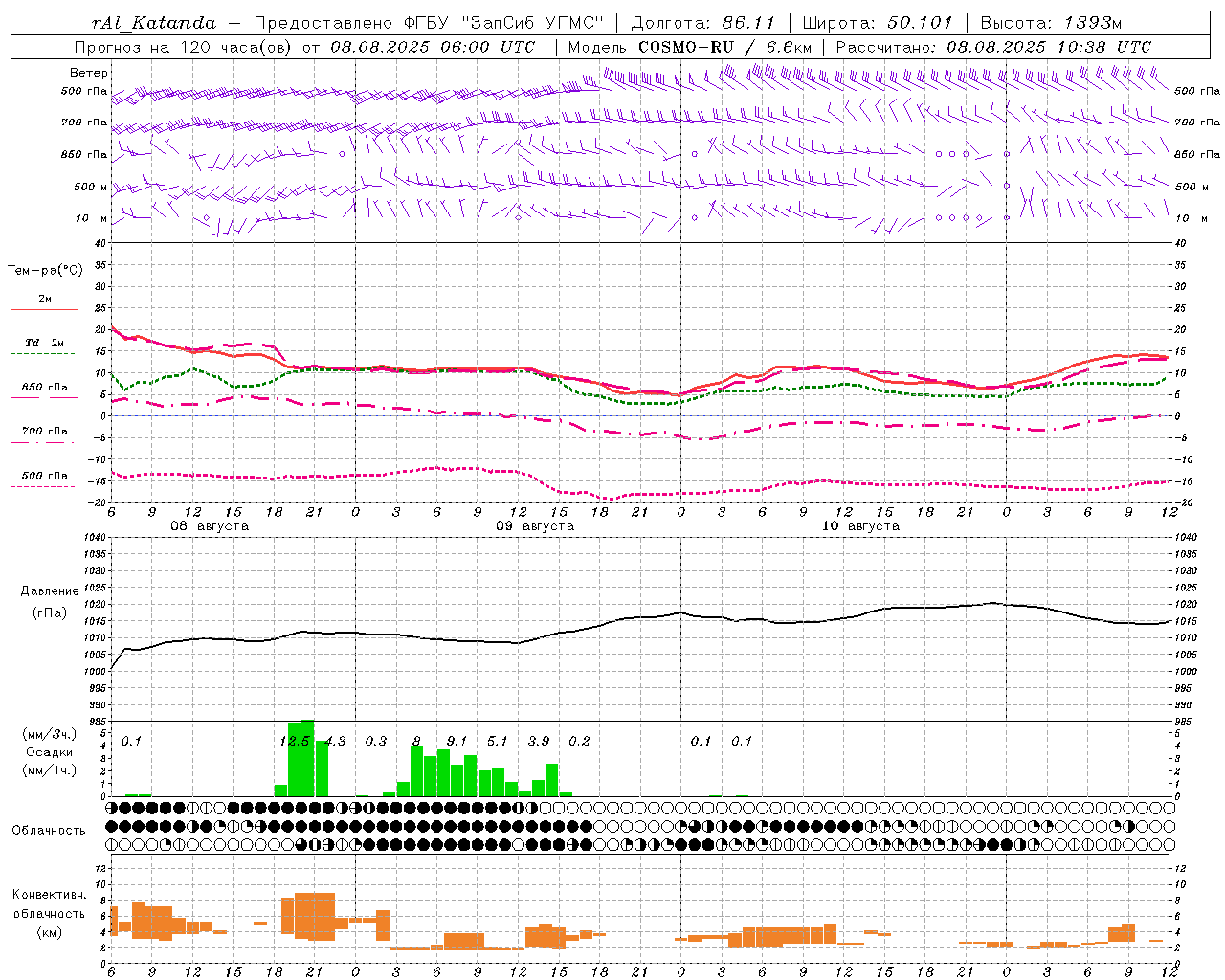Click the Рассчитано: 08.08.2025 10:38 UTC timestamp
The height and width of the screenshot is (980, 1225).
[x=993, y=47]
